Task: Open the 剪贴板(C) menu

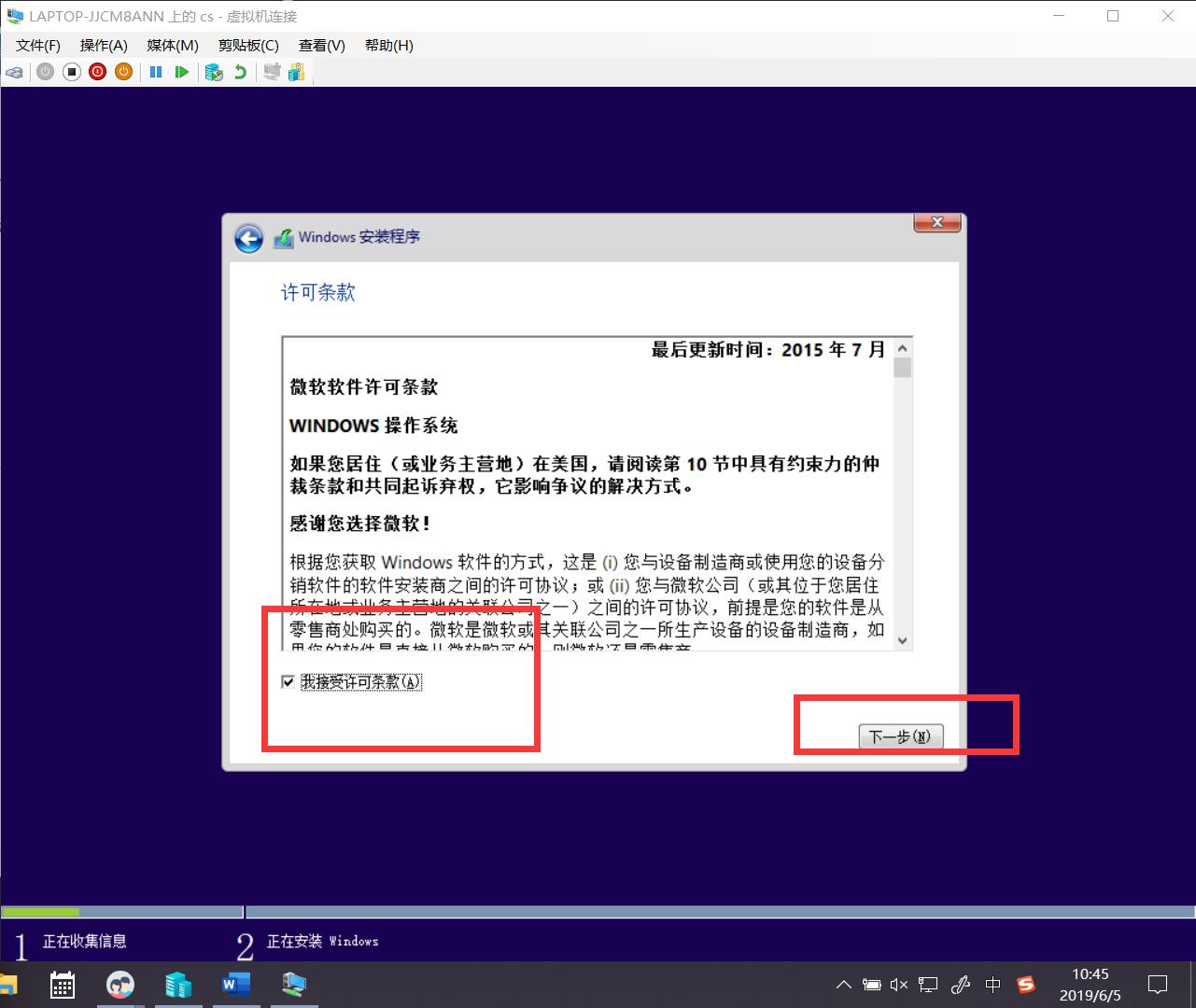Action: tap(246, 45)
